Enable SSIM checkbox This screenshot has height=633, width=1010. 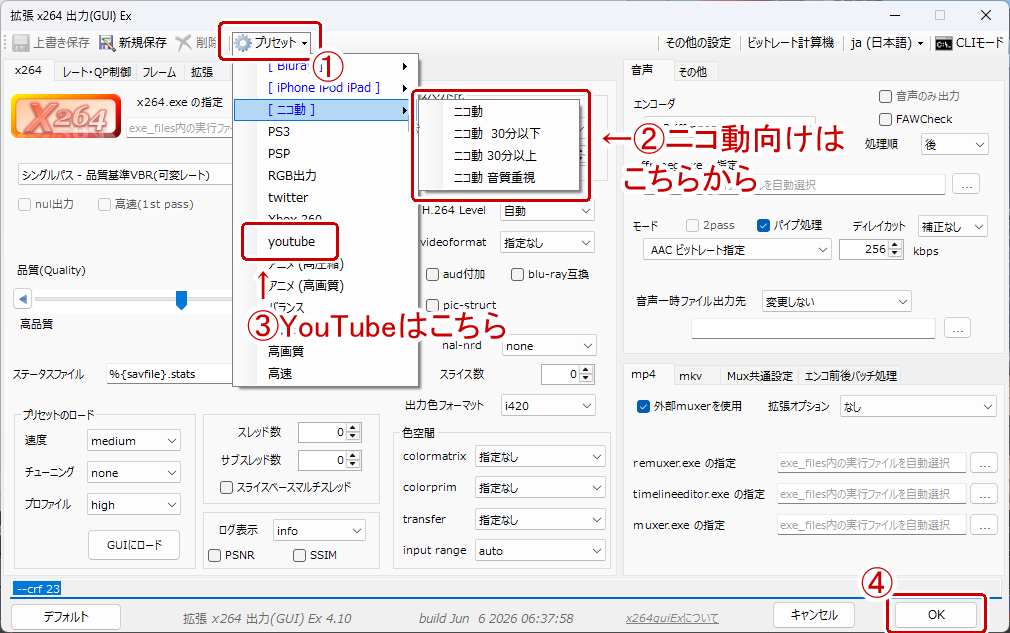click(x=300, y=555)
